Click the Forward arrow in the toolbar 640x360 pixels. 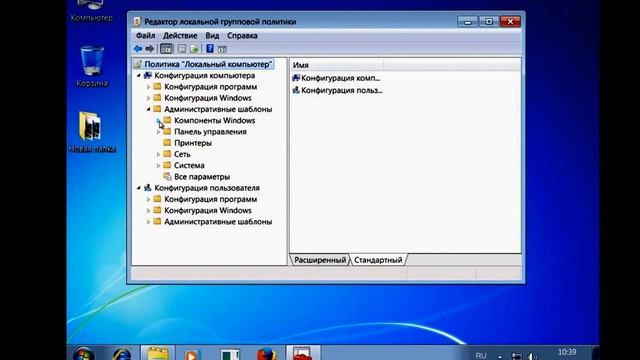point(150,49)
